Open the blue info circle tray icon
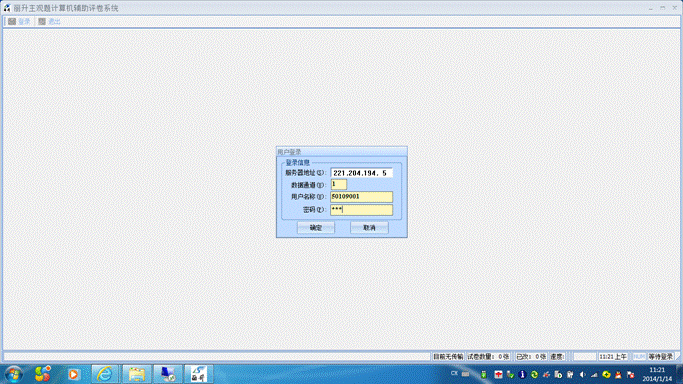This screenshot has width=683, height=384. (x=522, y=374)
